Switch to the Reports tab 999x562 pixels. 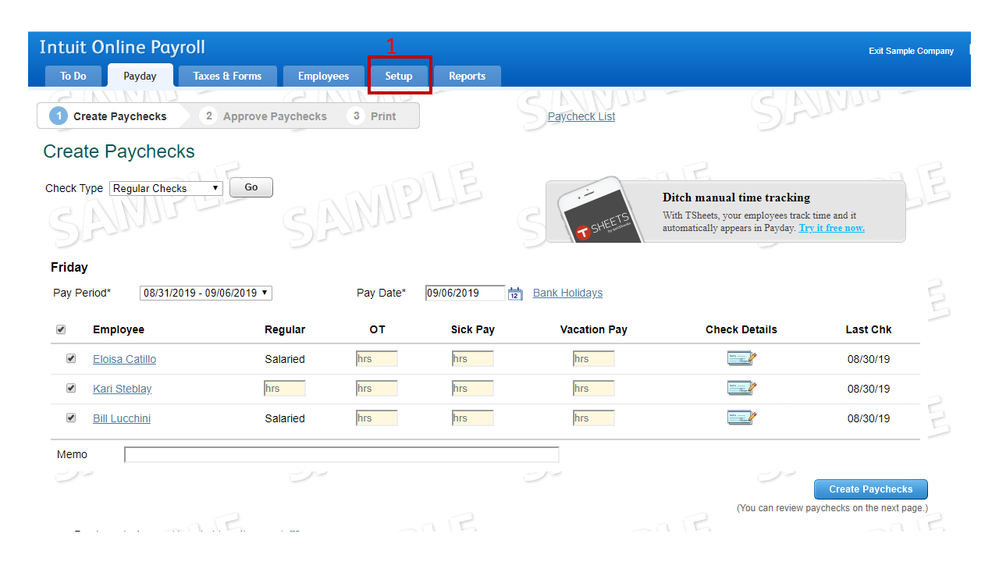[x=467, y=76]
